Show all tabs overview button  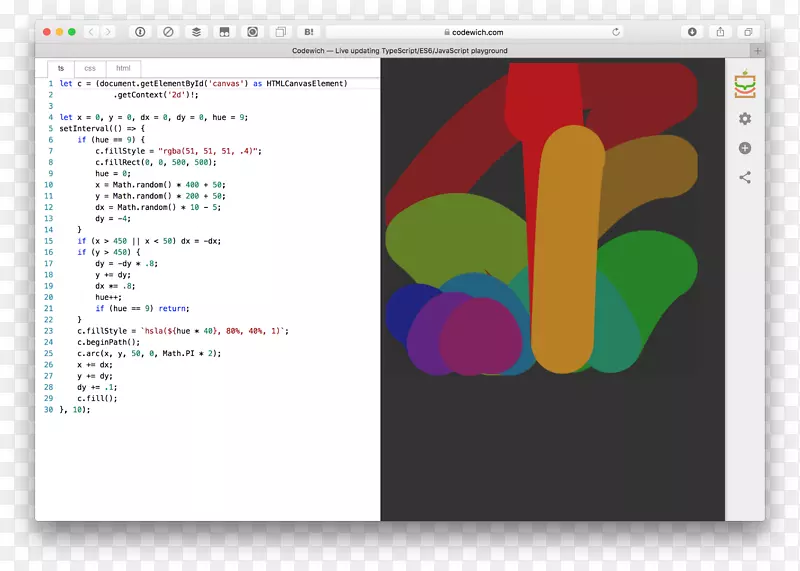pyautogui.click(x=748, y=32)
